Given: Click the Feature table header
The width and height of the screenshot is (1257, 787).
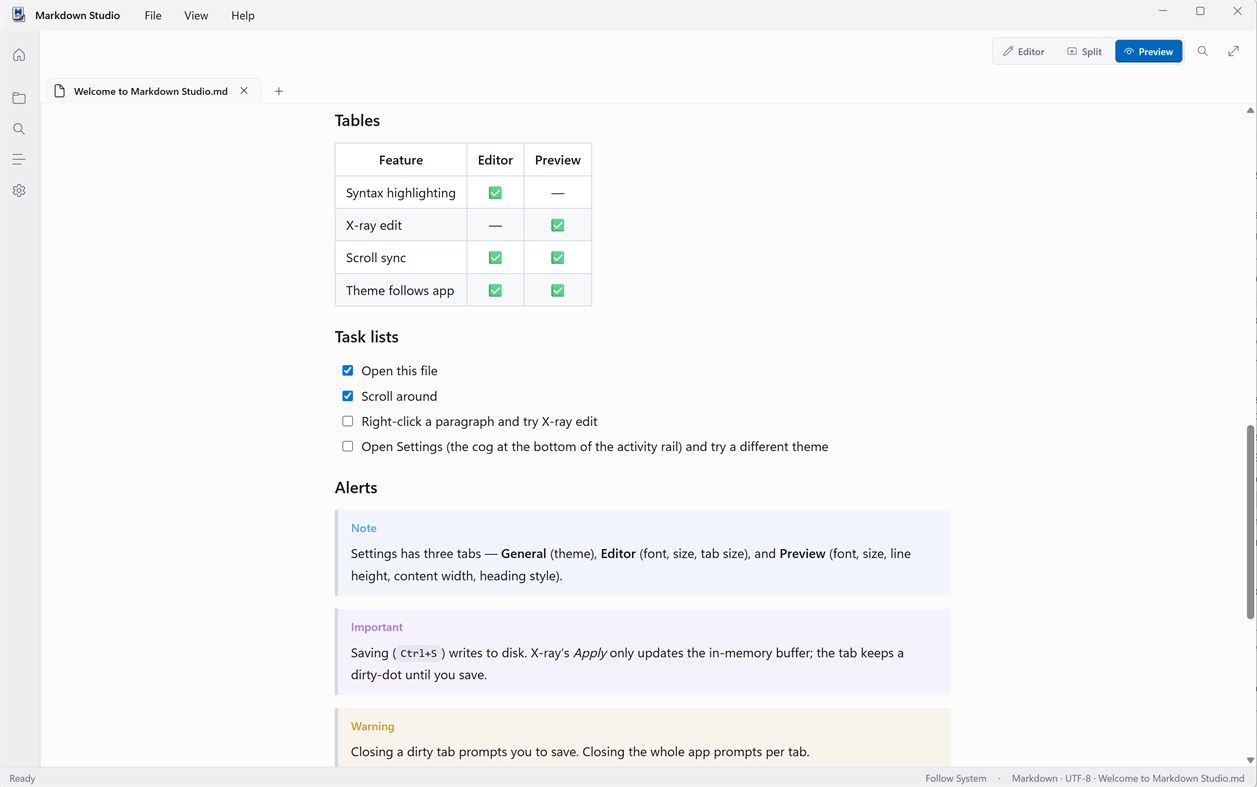Looking at the screenshot, I should [x=401, y=160].
